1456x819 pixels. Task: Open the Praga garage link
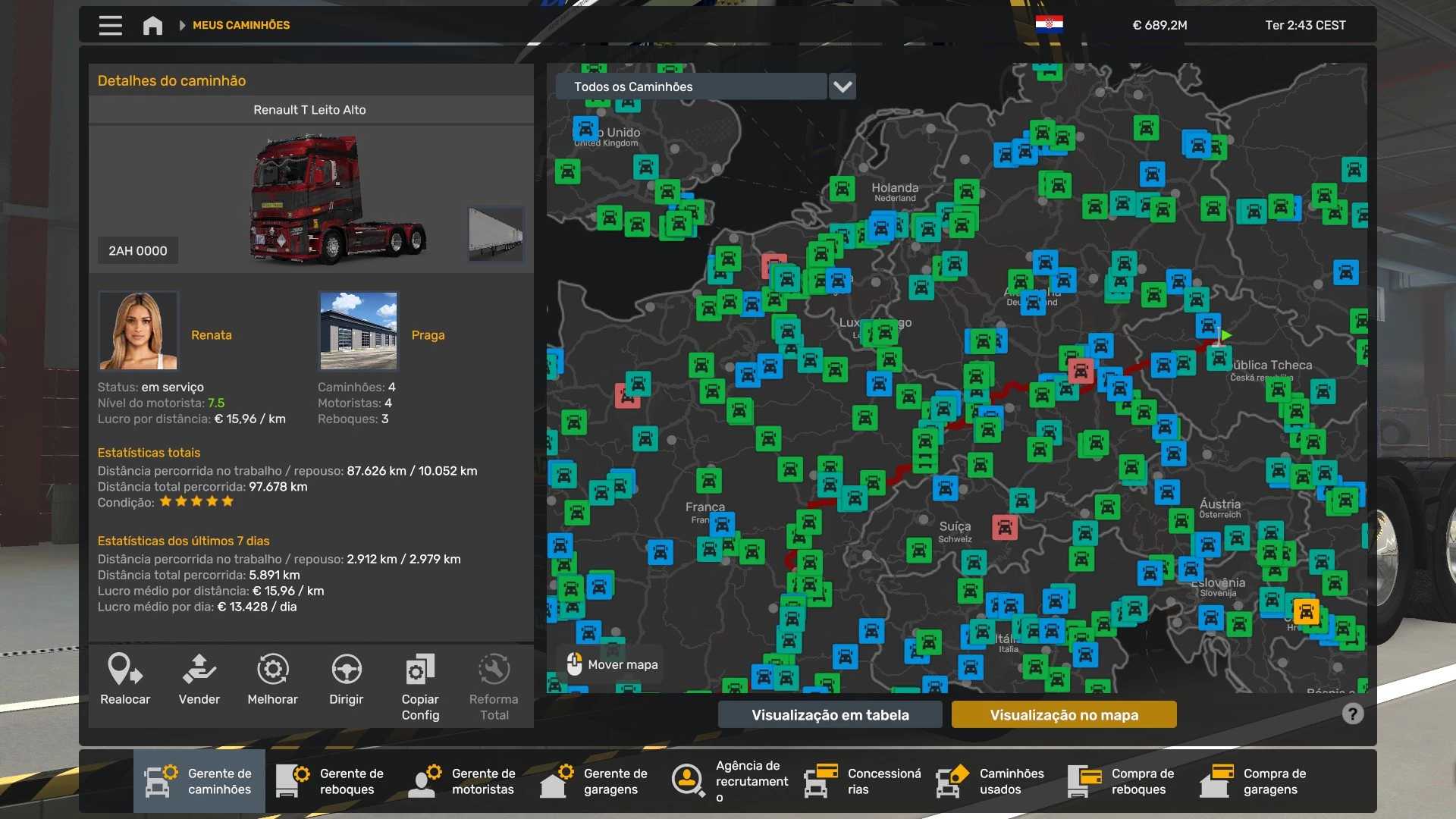(x=428, y=334)
